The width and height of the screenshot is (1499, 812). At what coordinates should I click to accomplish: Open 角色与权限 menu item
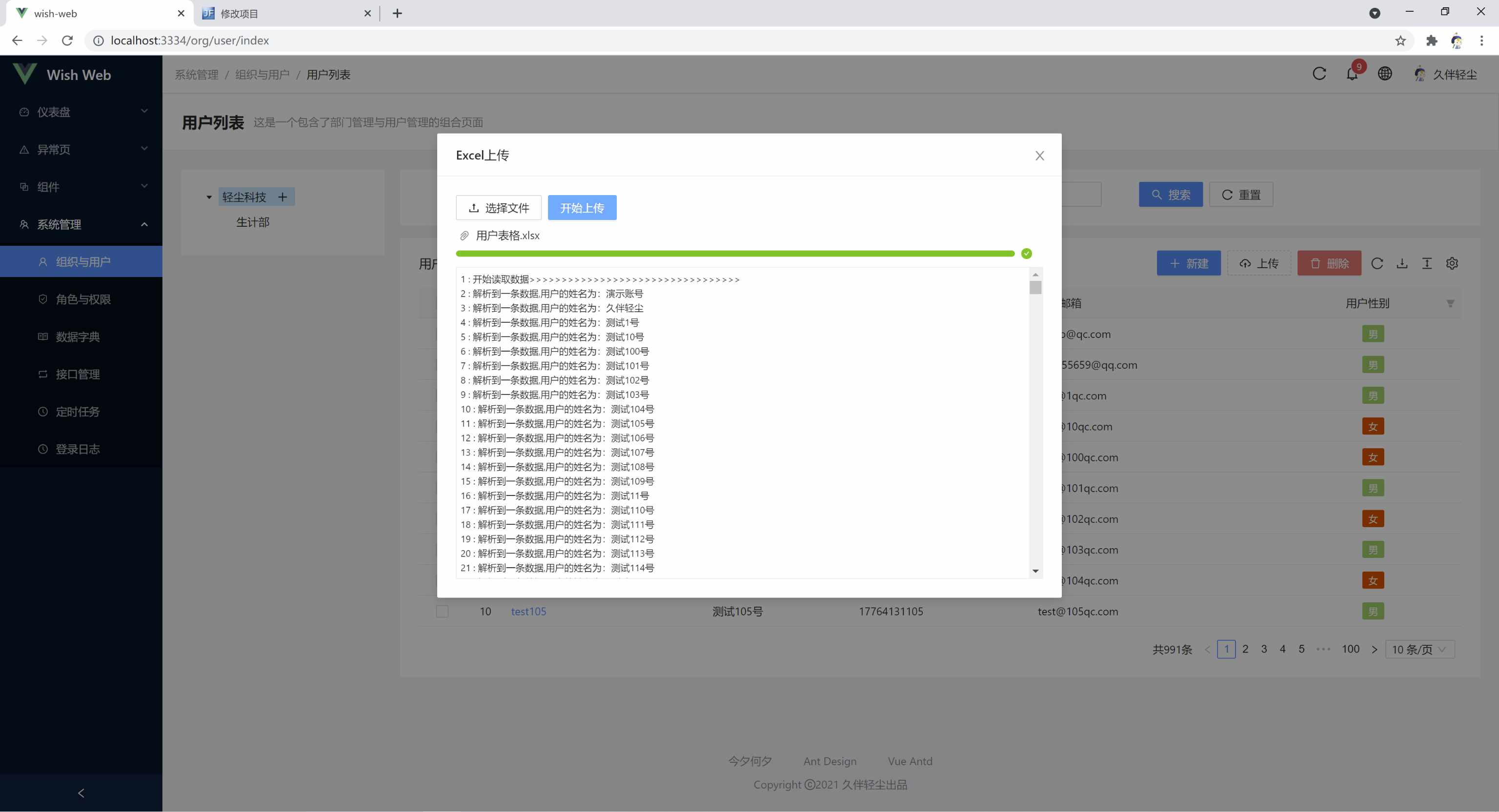click(81, 299)
